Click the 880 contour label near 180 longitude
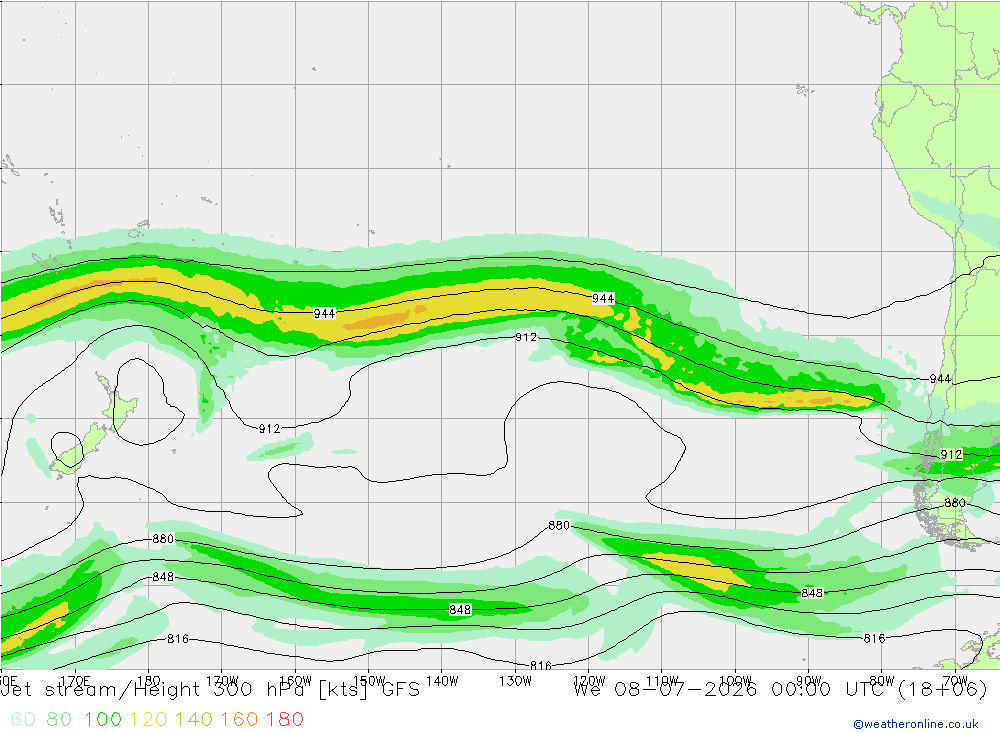Image resolution: width=1000 pixels, height=733 pixels. pos(163,539)
